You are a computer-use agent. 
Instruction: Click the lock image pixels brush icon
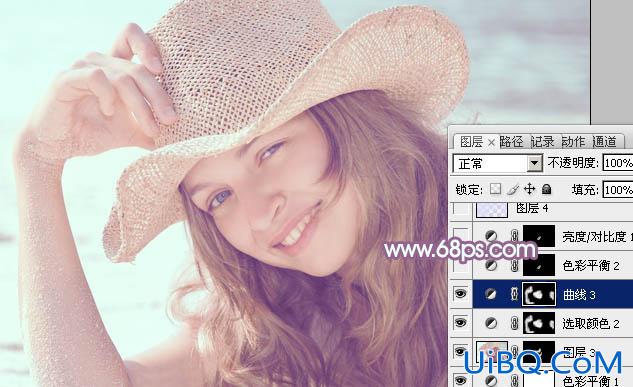[513, 189]
